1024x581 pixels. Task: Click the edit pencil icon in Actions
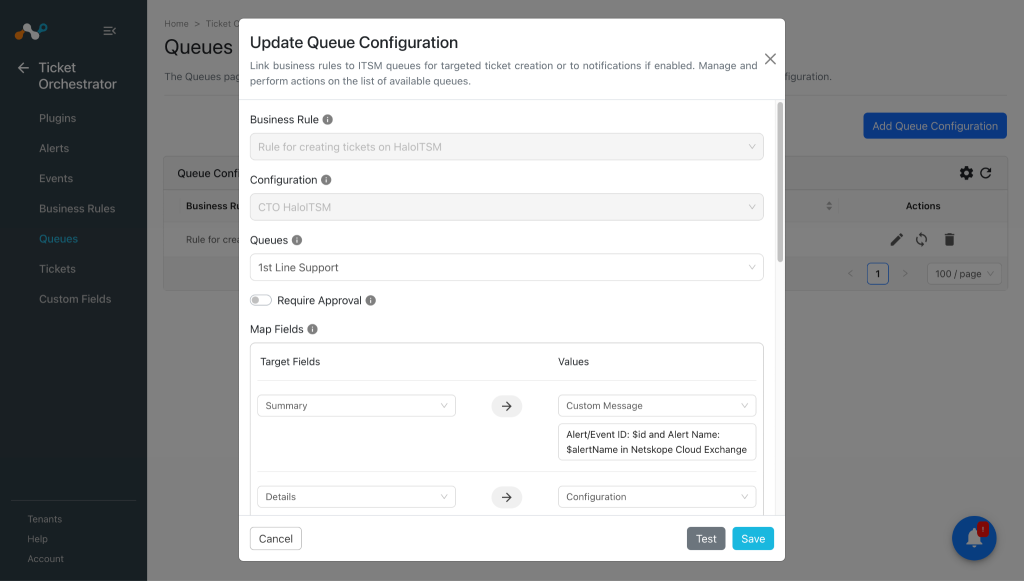point(897,240)
